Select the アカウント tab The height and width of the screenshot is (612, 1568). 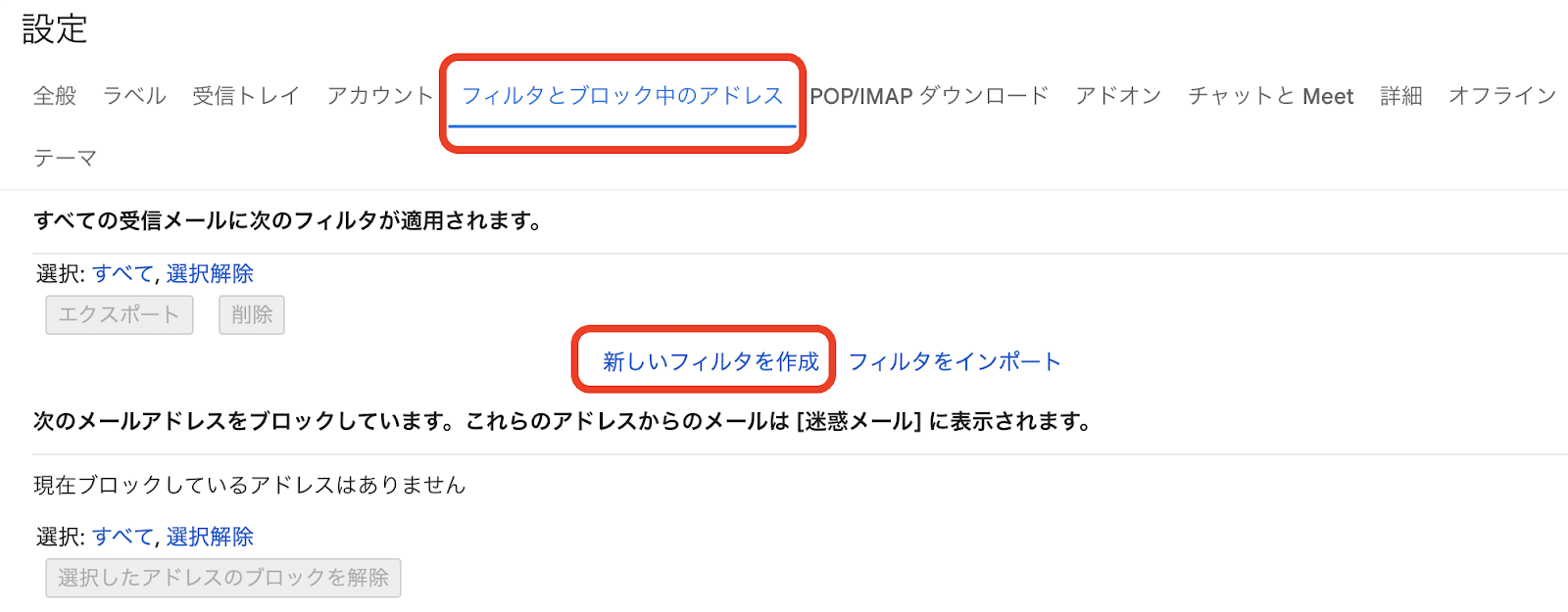coord(380,96)
